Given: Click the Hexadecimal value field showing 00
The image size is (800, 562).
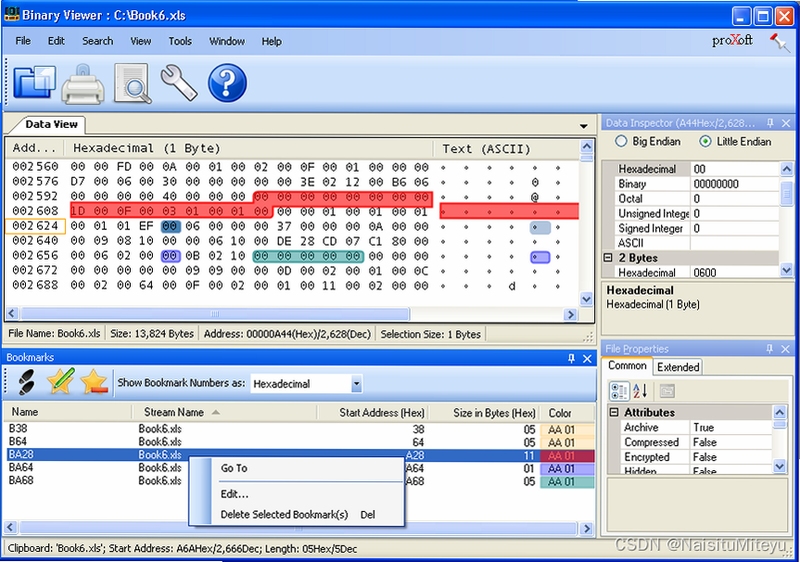Looking at the screenshot, I should coord(735,169).
